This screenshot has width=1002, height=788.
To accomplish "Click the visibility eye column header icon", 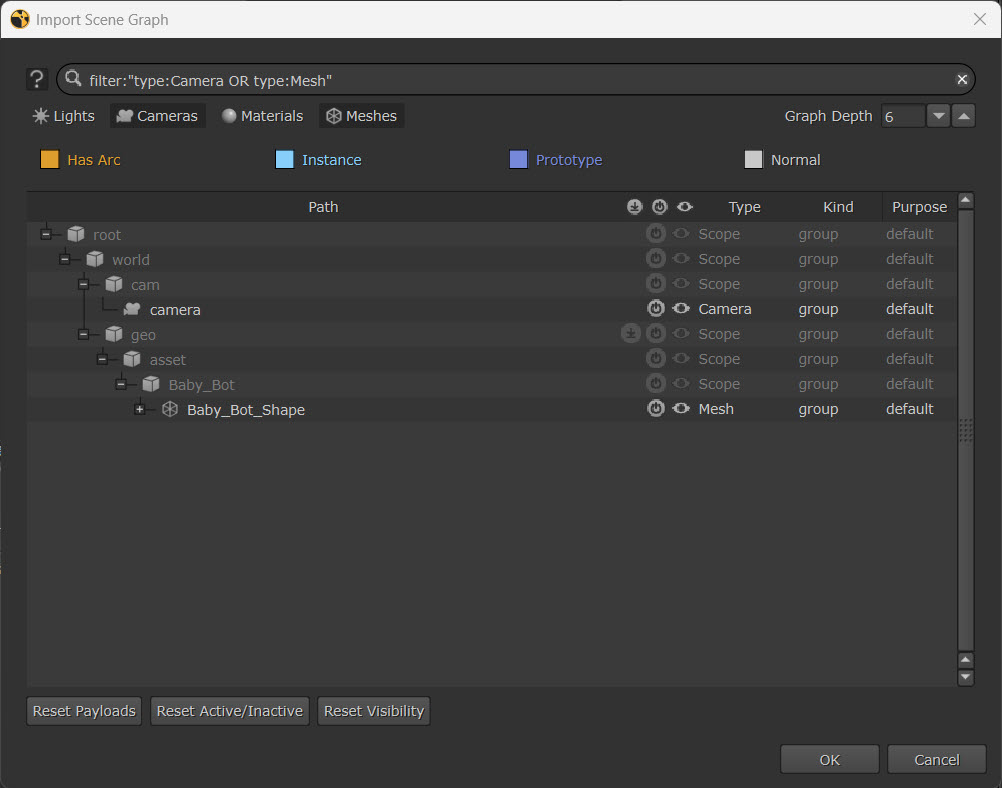I will tap(685, 207).
